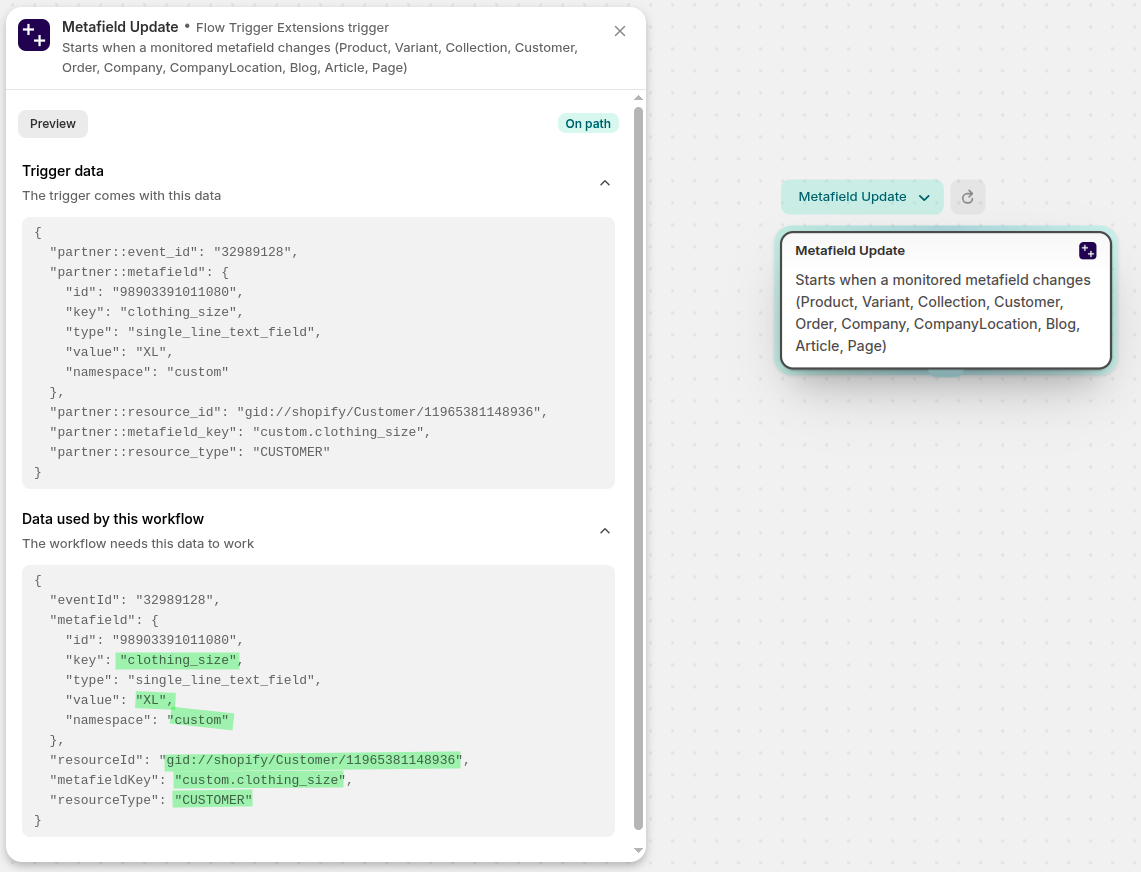Click the highlighted "custom.clothing_size" metafieldKey value
Image resolution: width=1141 pixels, height=872 pixels.
tap(259, 780)
